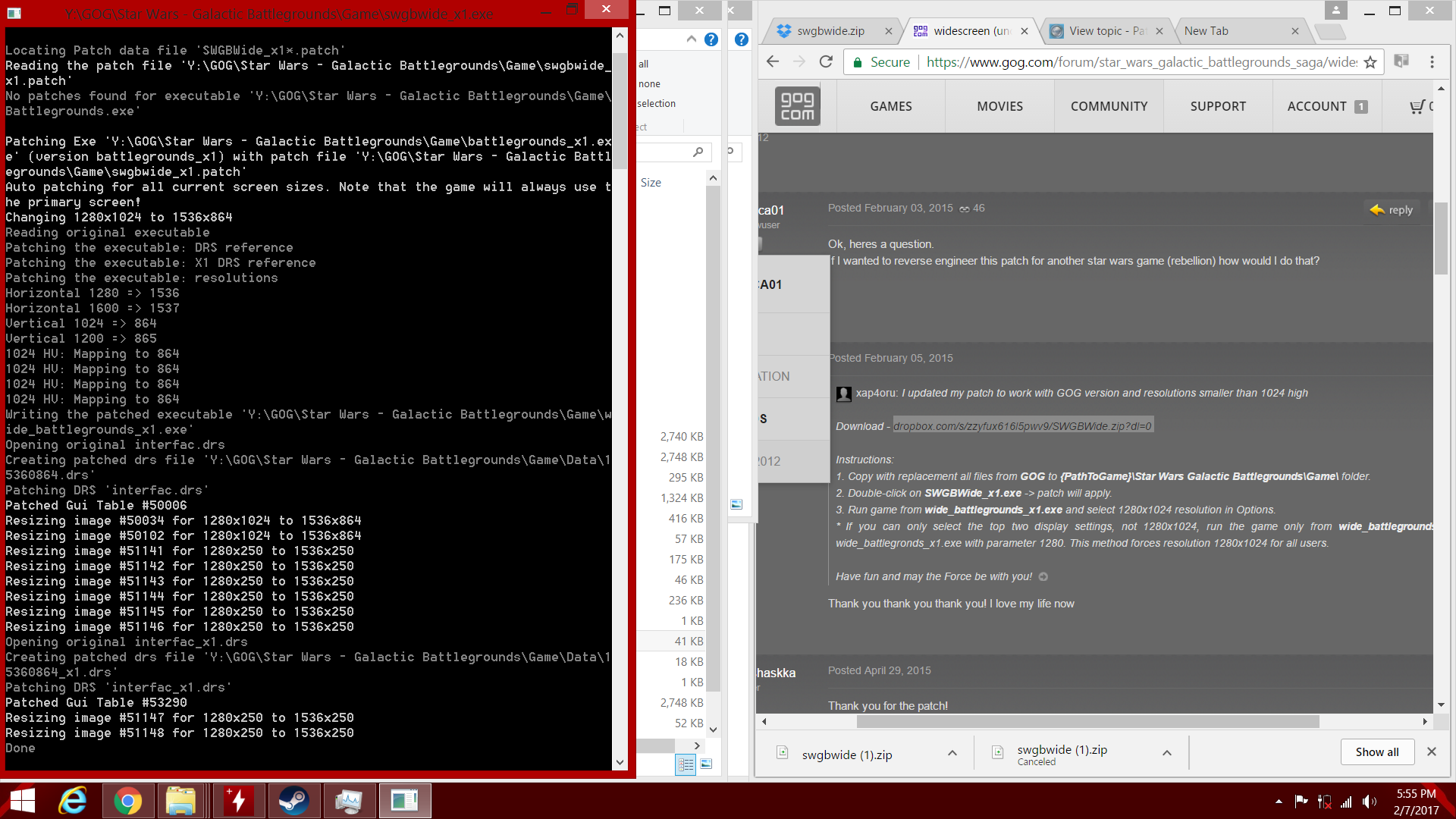Open the Windows Start button
Viewport: 1456px width, 819px height.
pyautogui.click(x=23, y=801)
